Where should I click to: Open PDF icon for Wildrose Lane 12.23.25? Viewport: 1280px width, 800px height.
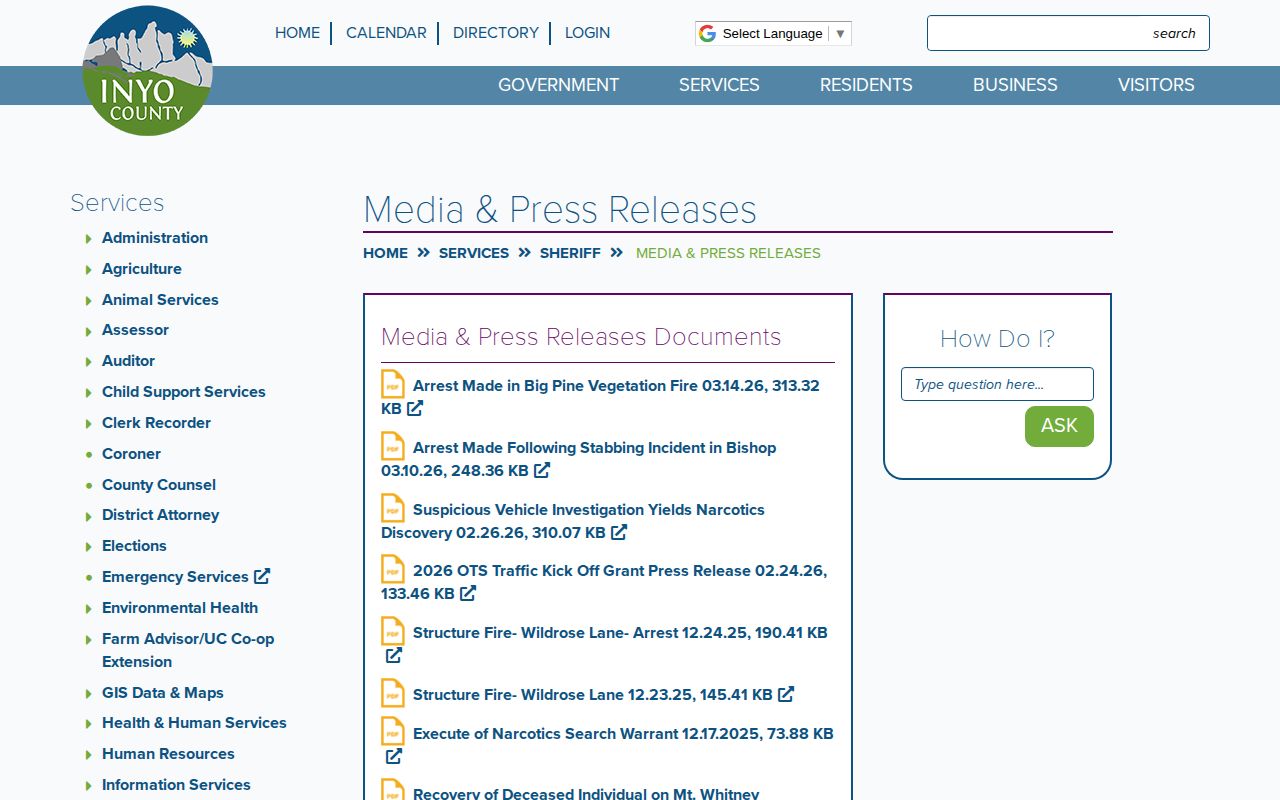click(x=393, y=694)
